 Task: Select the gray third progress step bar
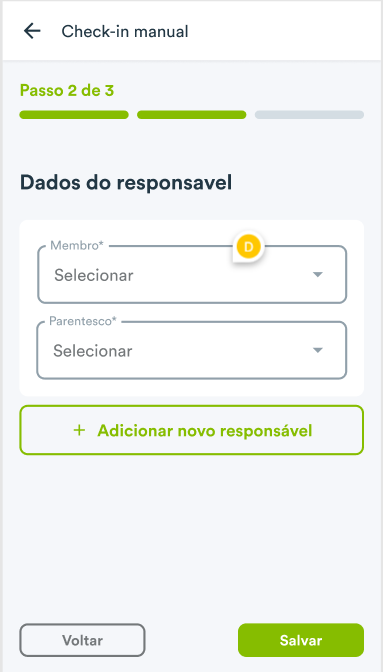[309, 115]
